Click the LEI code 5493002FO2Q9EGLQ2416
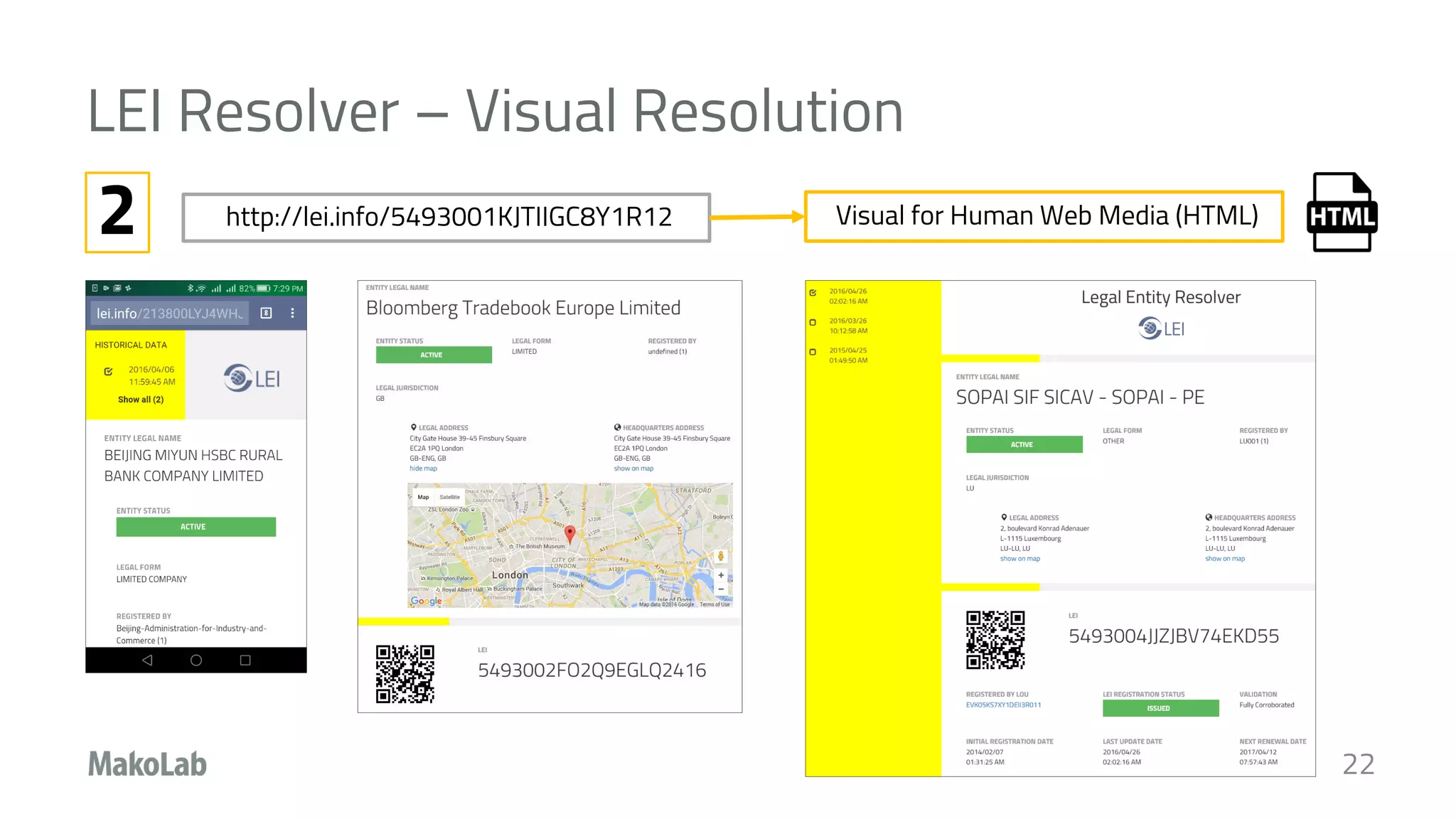The image size is (1456, 819). 591,670
